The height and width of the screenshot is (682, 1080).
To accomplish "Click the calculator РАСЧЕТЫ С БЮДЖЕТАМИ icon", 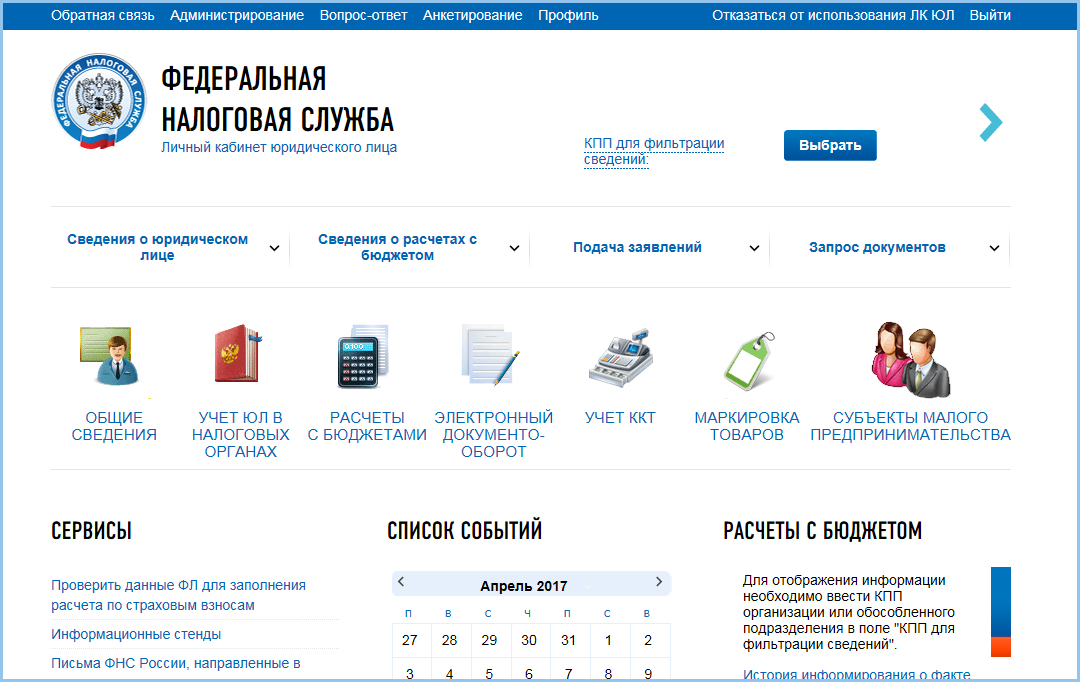I will (363, 356).
